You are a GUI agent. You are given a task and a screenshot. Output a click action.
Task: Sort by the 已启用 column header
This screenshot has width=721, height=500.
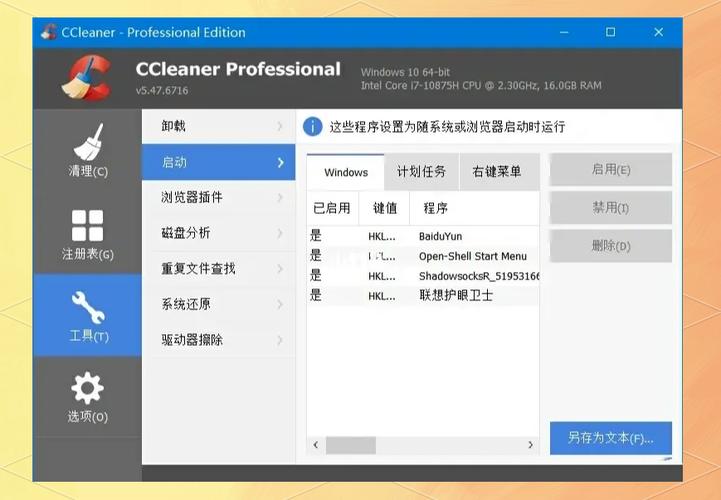(x=332, y=208)
